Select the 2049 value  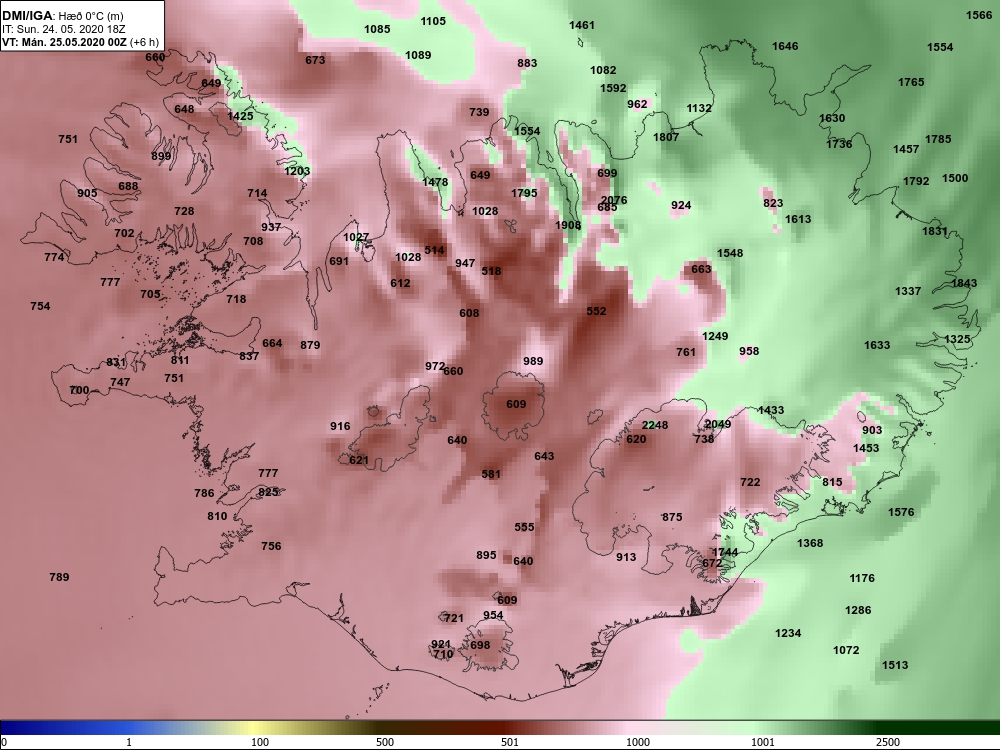(x=718, y=424)
